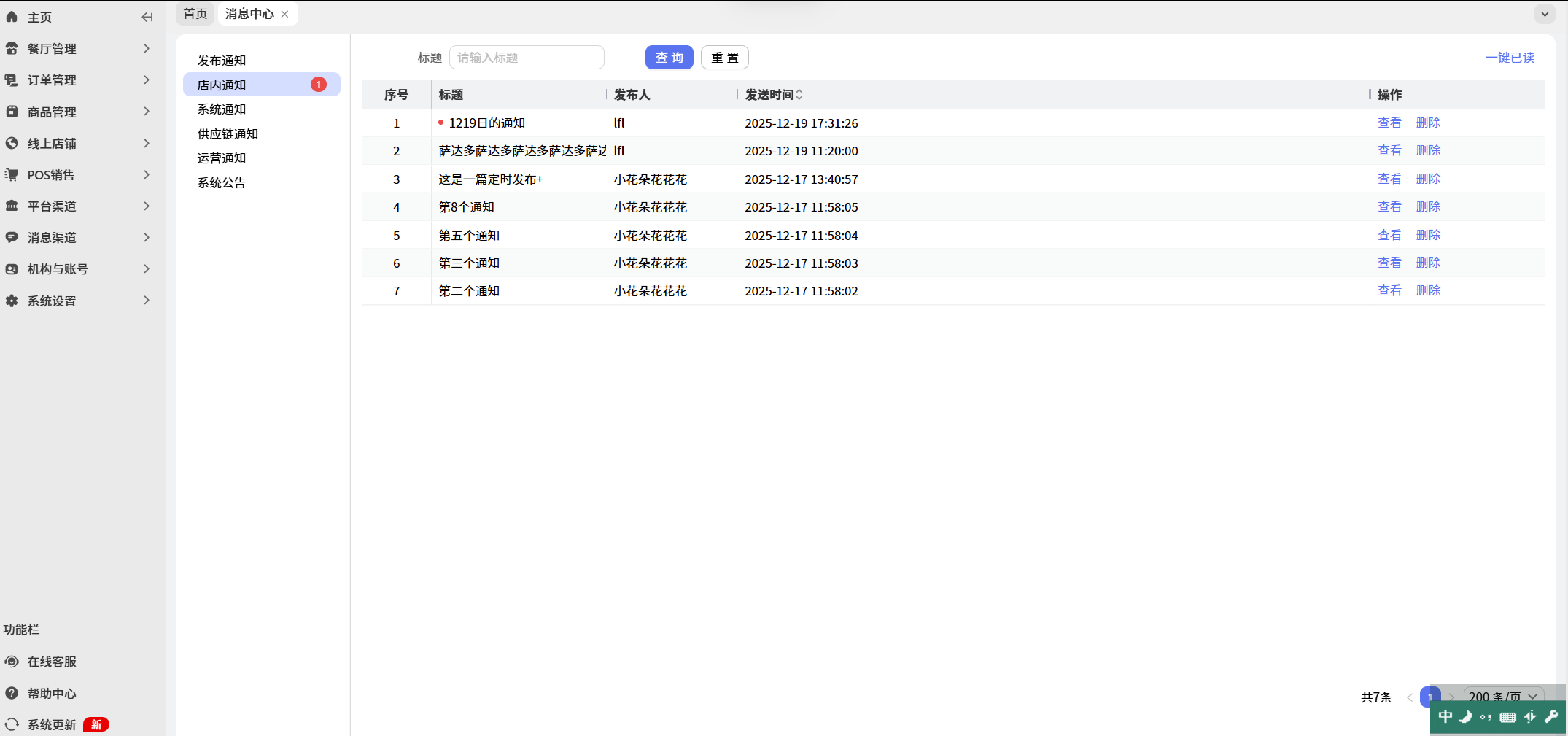Expand the POS销售 menu chevron
Screen dimensions: 1568x736
click(x=147, y=174)
